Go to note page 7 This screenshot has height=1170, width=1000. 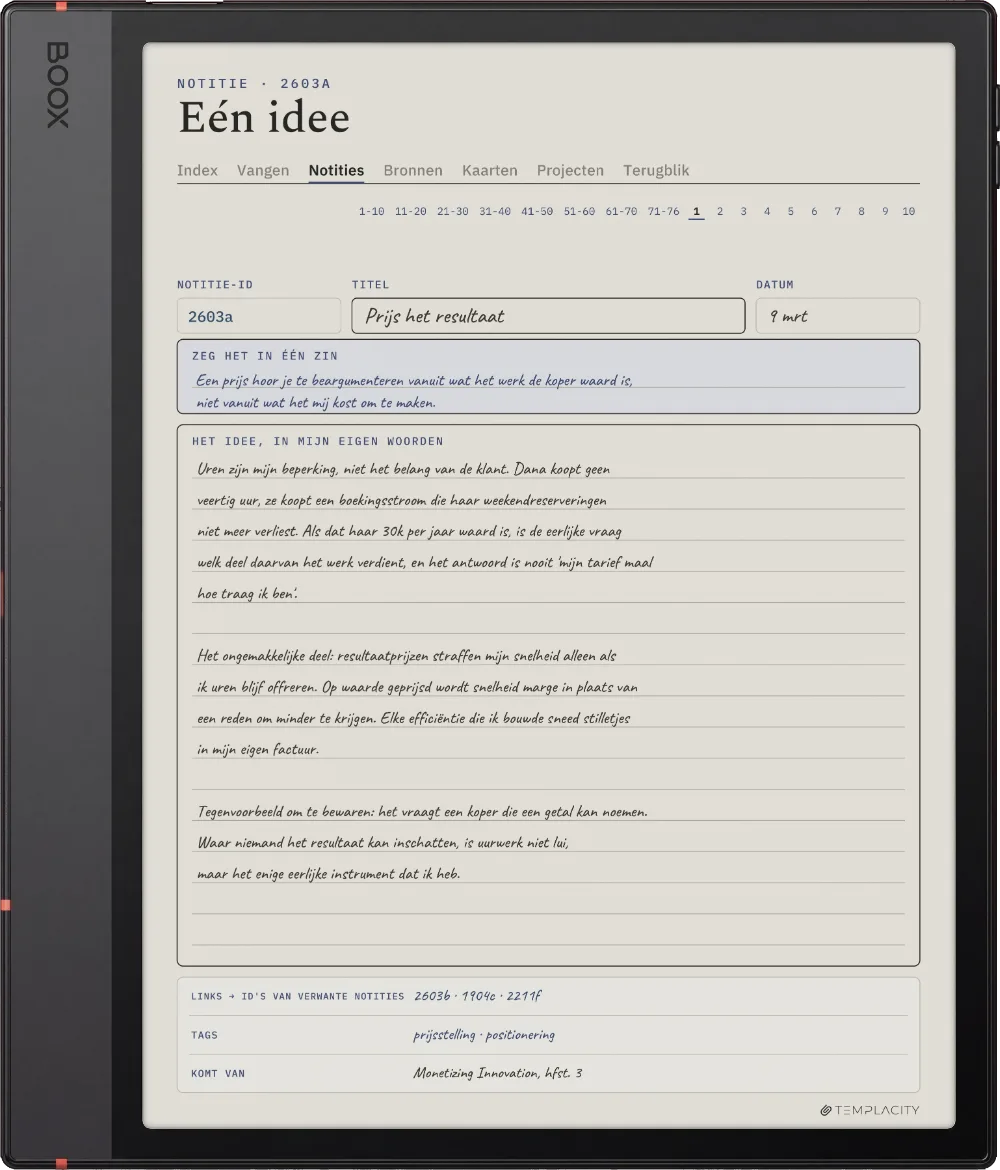(838, 211)
